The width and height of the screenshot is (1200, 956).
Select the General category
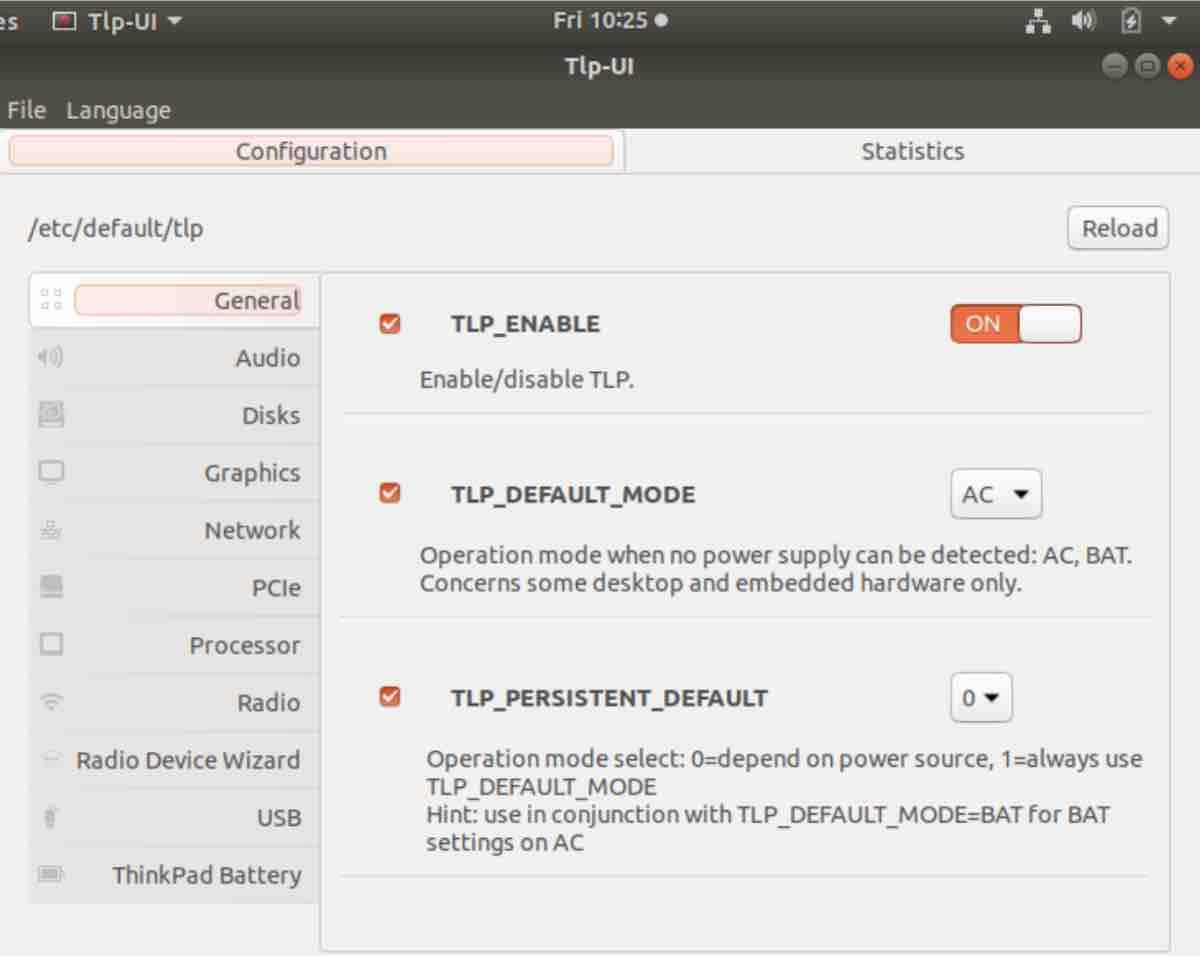point(175,300)
